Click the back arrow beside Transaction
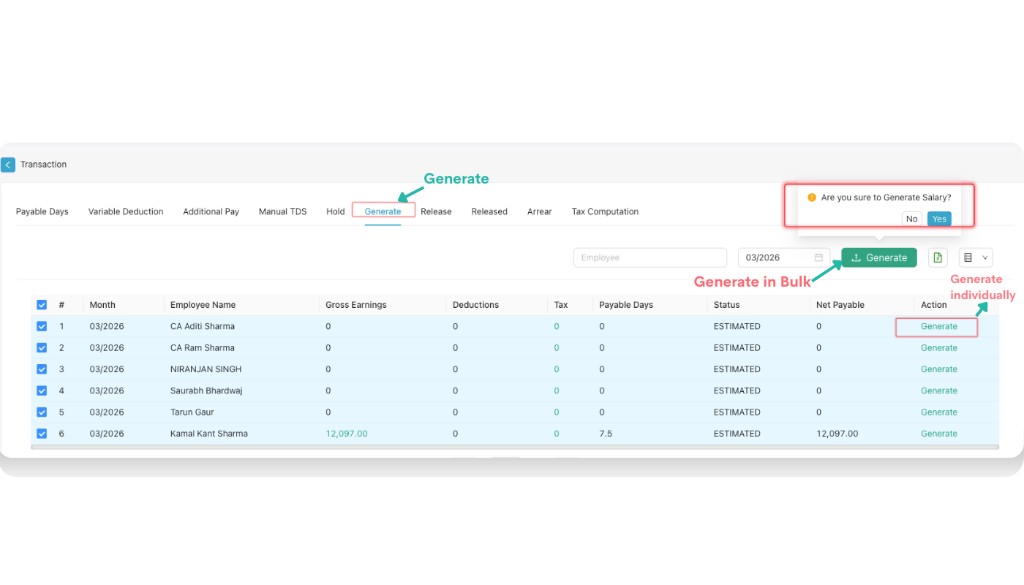 pyautogui.click(x=8, y=164)
